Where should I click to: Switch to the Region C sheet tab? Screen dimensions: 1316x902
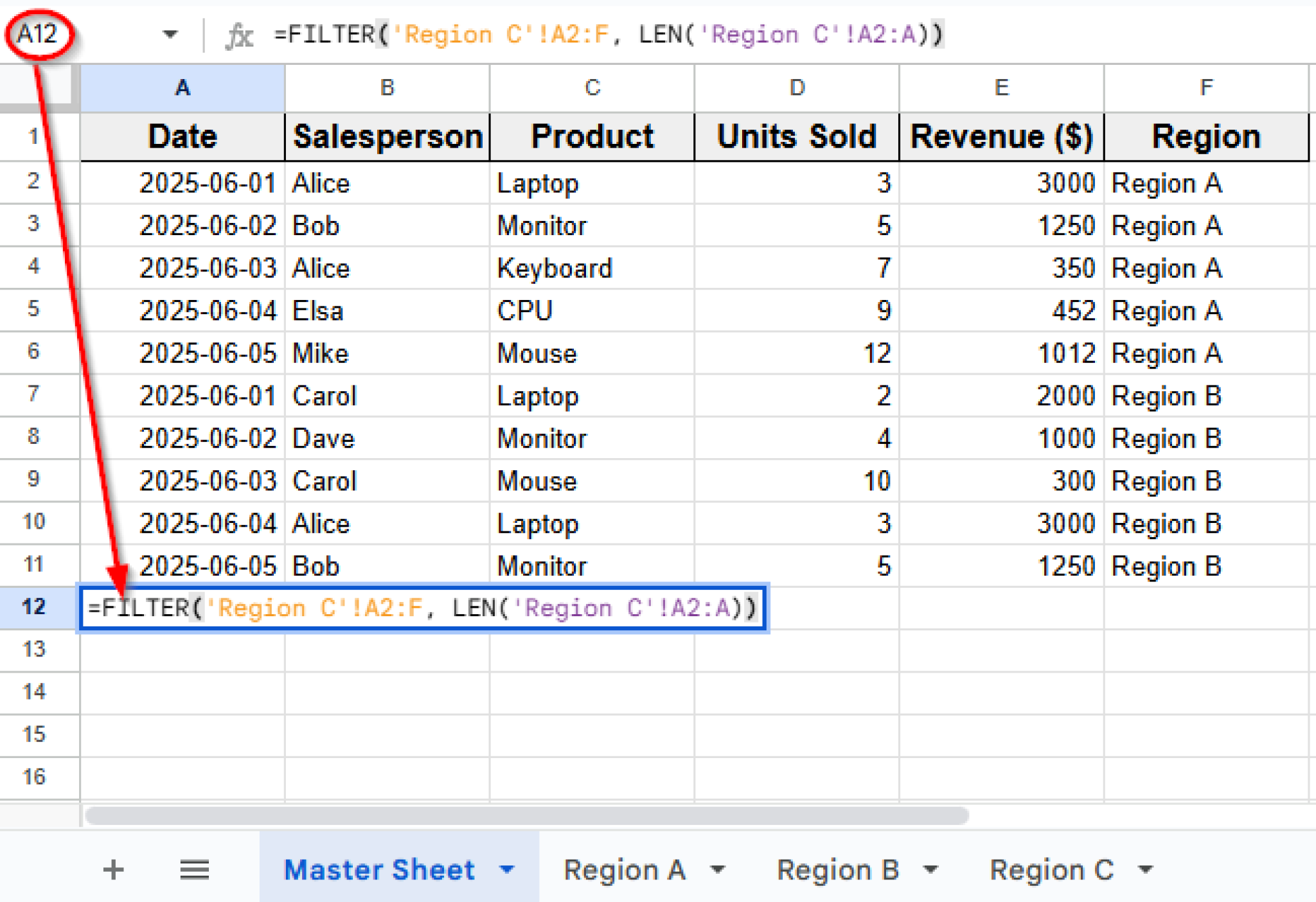coord(1051,870)
